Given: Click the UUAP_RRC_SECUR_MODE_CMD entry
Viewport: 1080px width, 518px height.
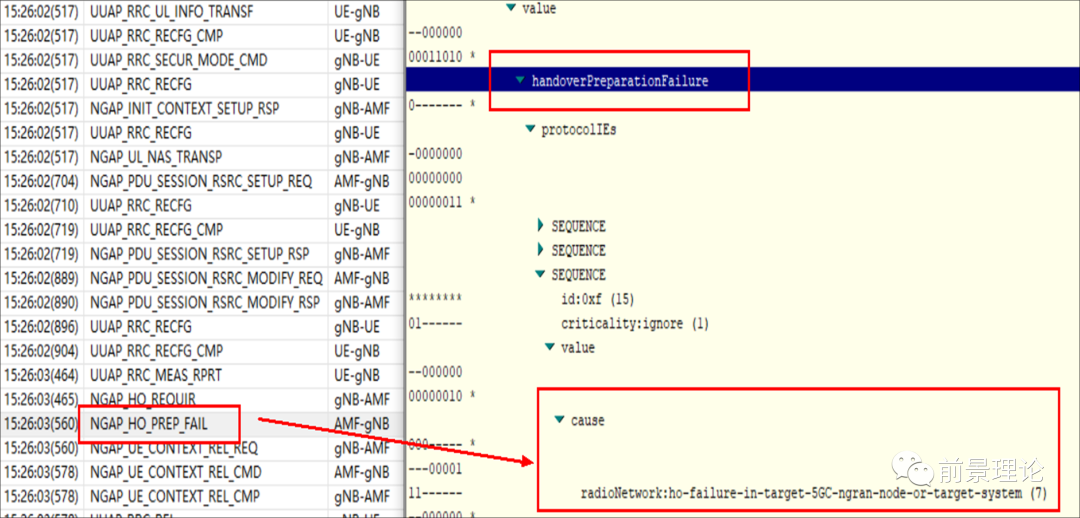Looking at the screenshot, I should tap(178, 60).
